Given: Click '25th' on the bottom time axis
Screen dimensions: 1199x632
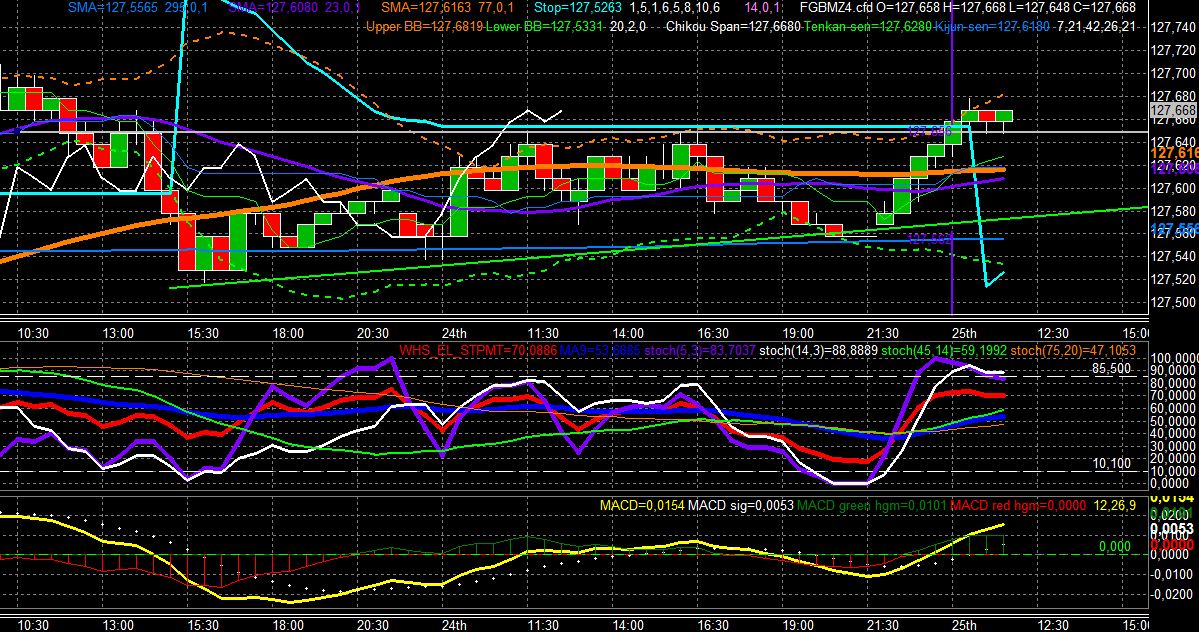Looking at the screenshot, I should click(964, 625).
